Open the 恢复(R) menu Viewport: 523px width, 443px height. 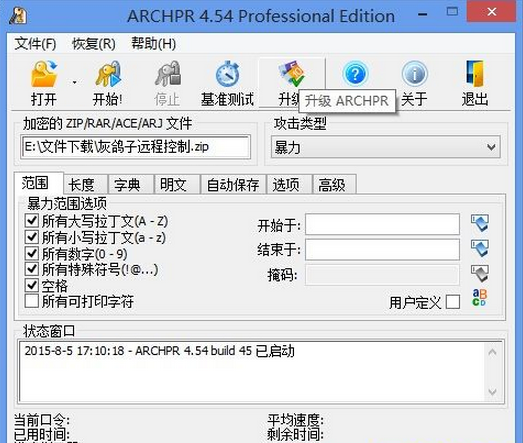(x=94, y=43)
